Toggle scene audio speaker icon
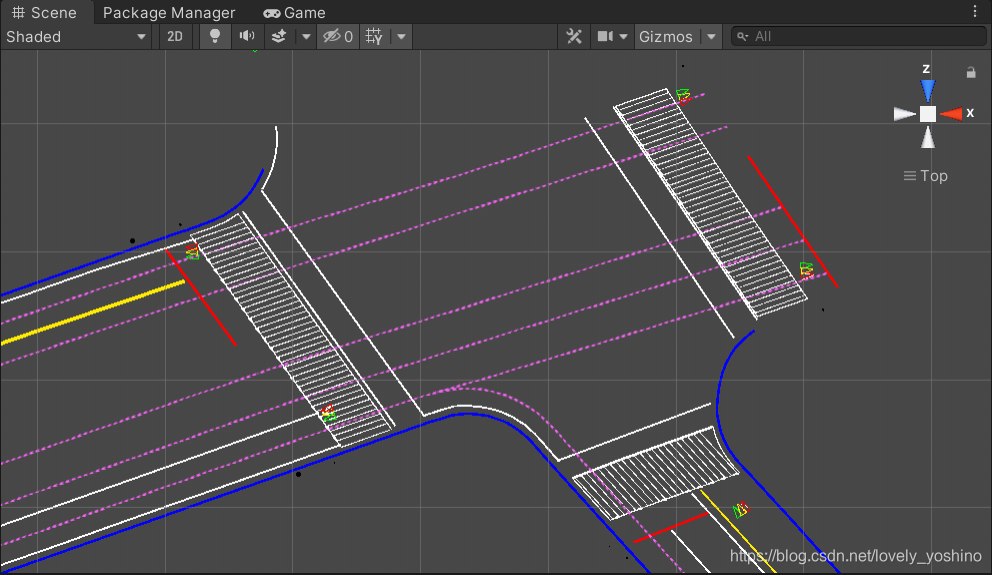Screen dimensions: 992x575 (x=247, y=37)
